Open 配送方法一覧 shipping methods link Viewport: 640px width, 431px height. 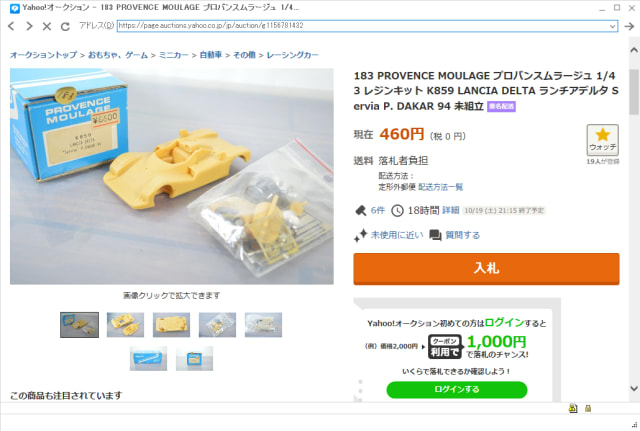coord(440,187)
